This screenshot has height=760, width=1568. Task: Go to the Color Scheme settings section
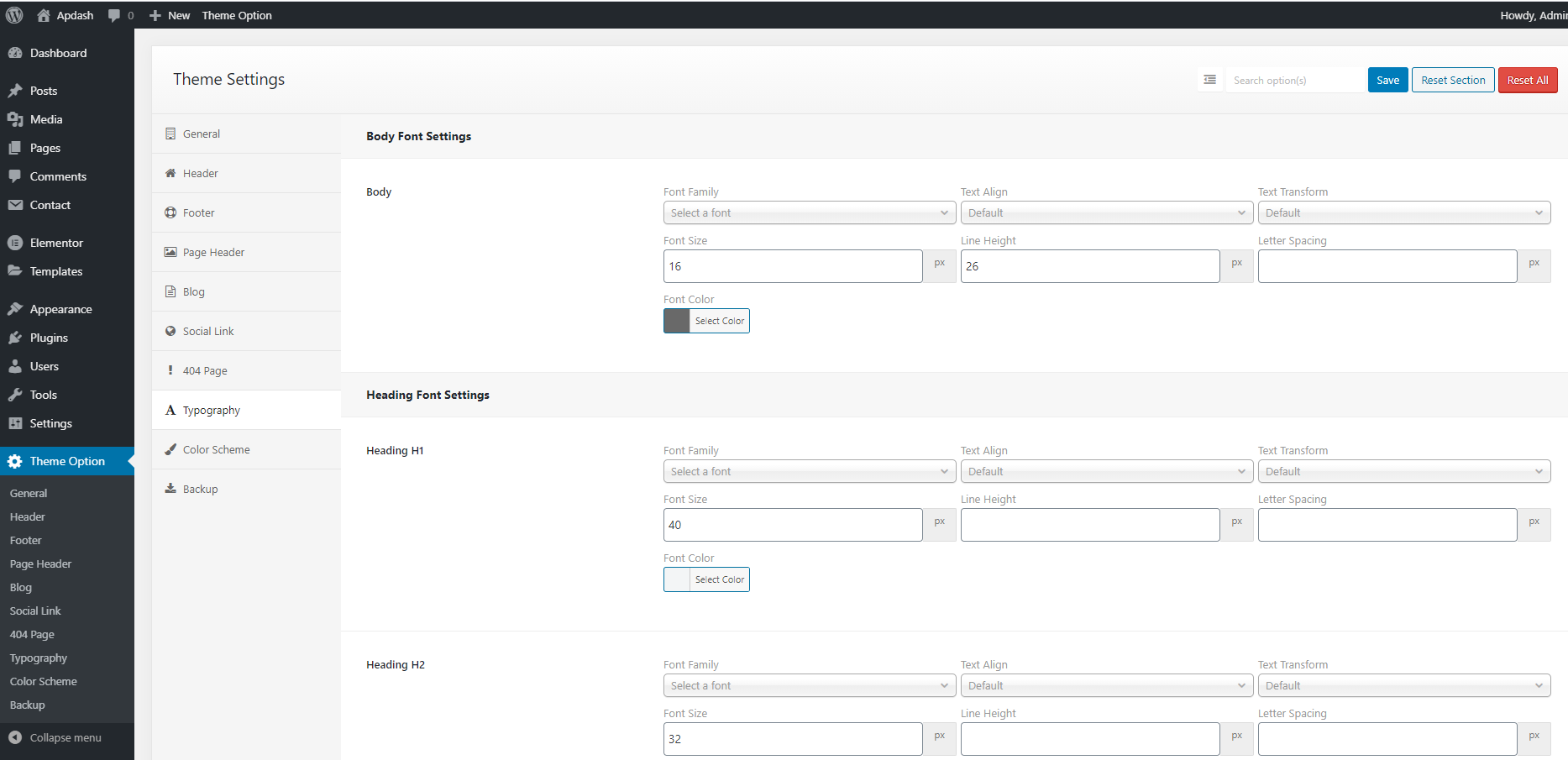point(216,449)
